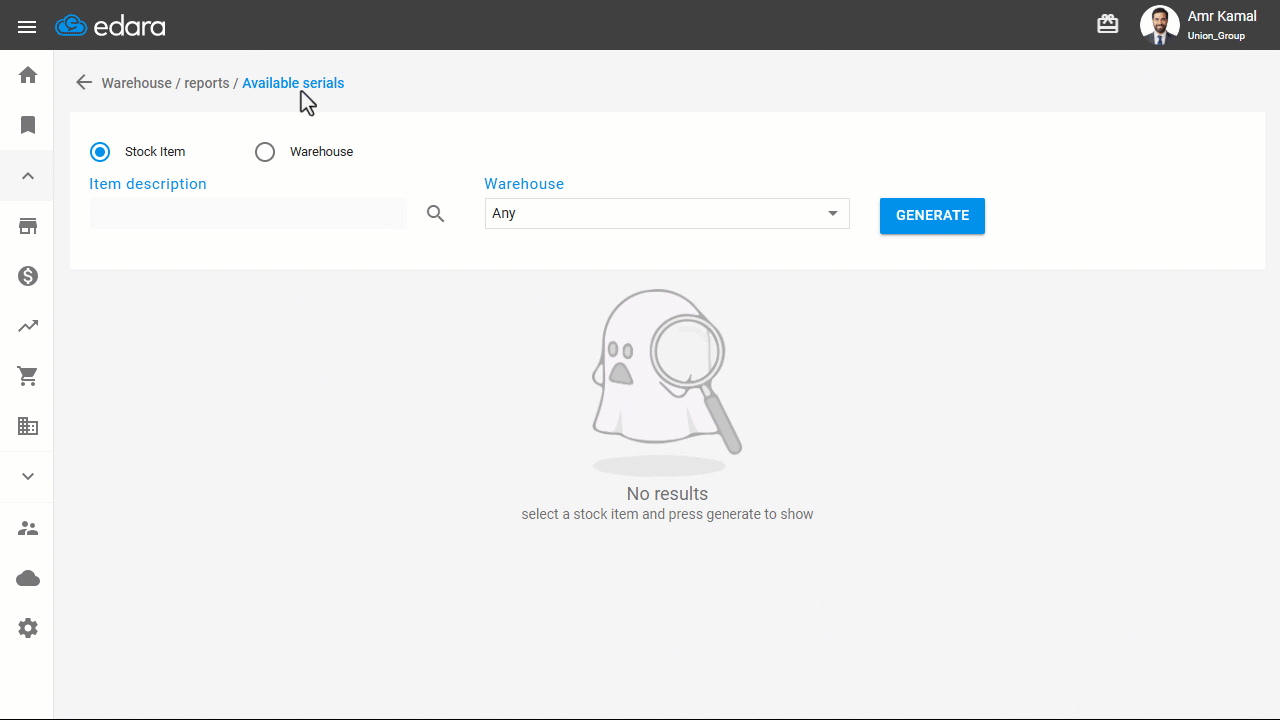The image size is (1280, 720).
Task: Select the Warehouse radio button
Action: pos(265,152)
